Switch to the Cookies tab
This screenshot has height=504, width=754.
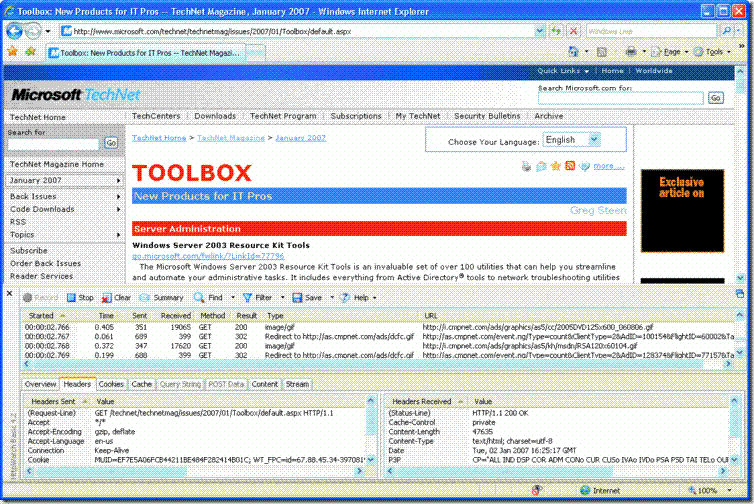(x=111, y=384)
